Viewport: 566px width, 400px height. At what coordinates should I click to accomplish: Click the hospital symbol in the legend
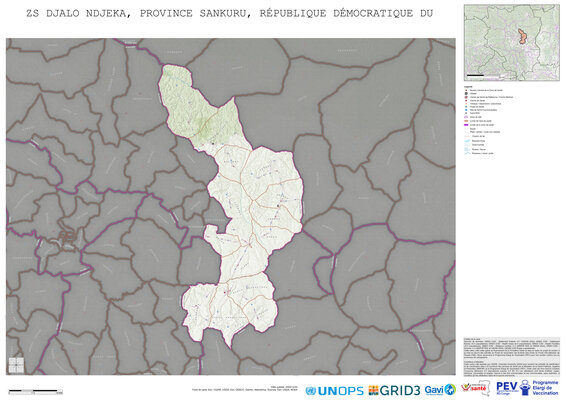click(467, 94)
